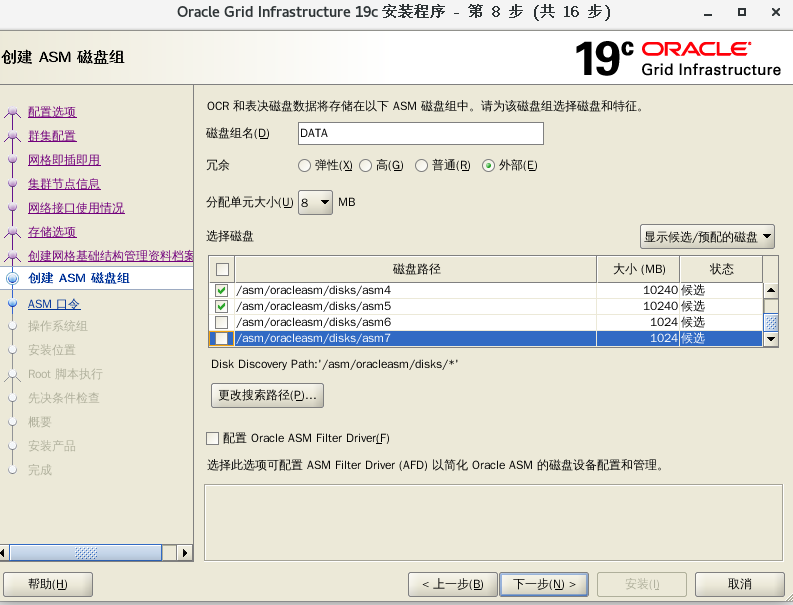793x605 pixels.
Task: Select 高(G) redundancy radio button
Action: 365,165
